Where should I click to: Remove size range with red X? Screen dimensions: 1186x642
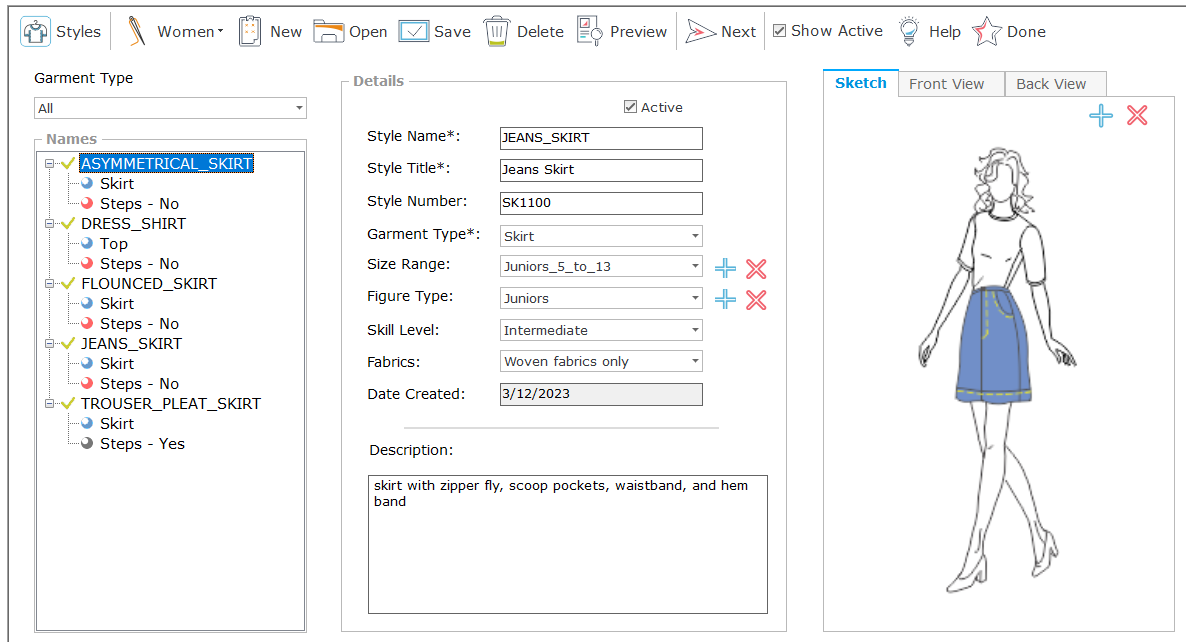click(x=756, y=268)
